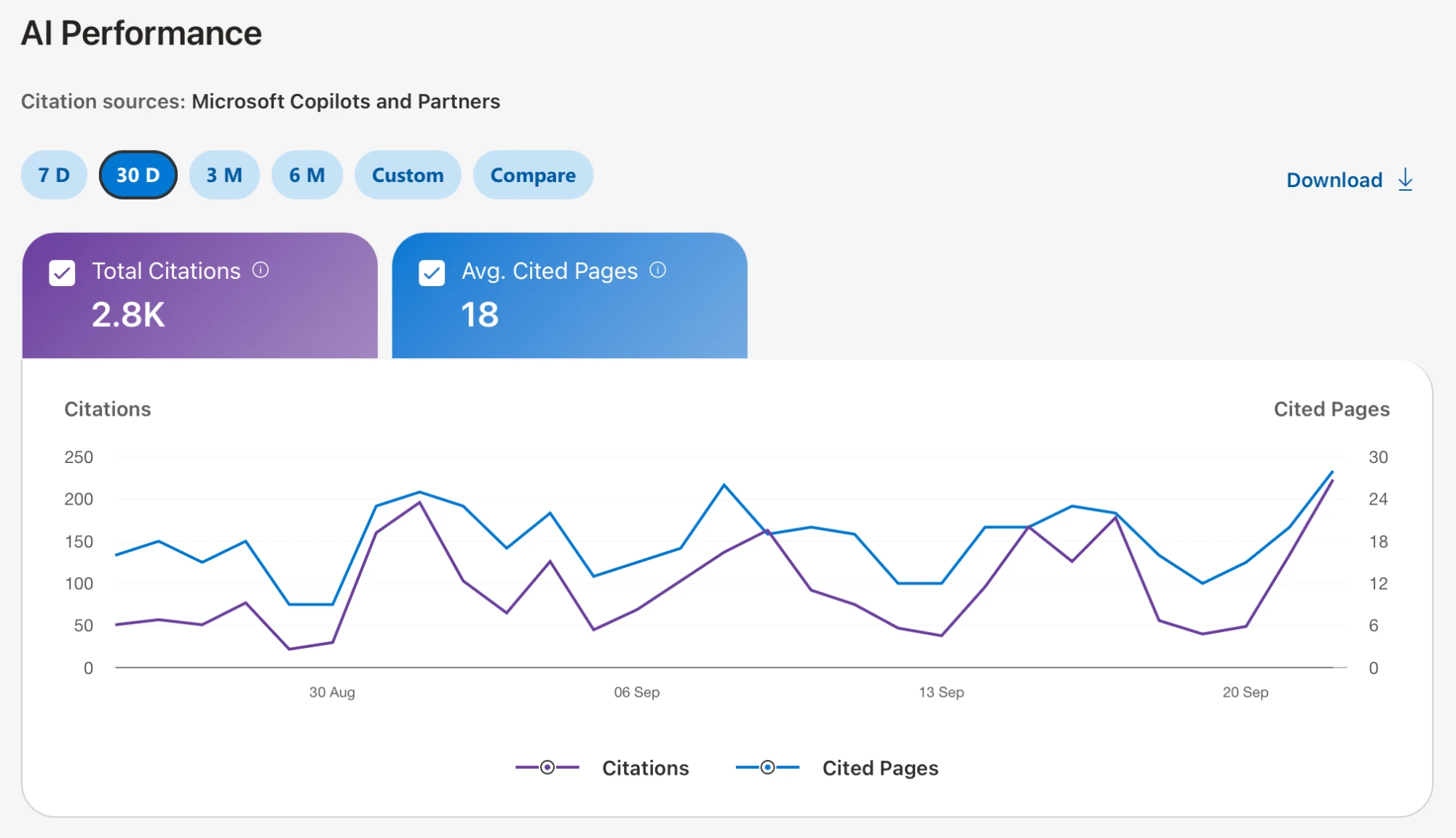
Task: Show info tooltip for Avg. Cited Pages
Action: click(658, 270)
